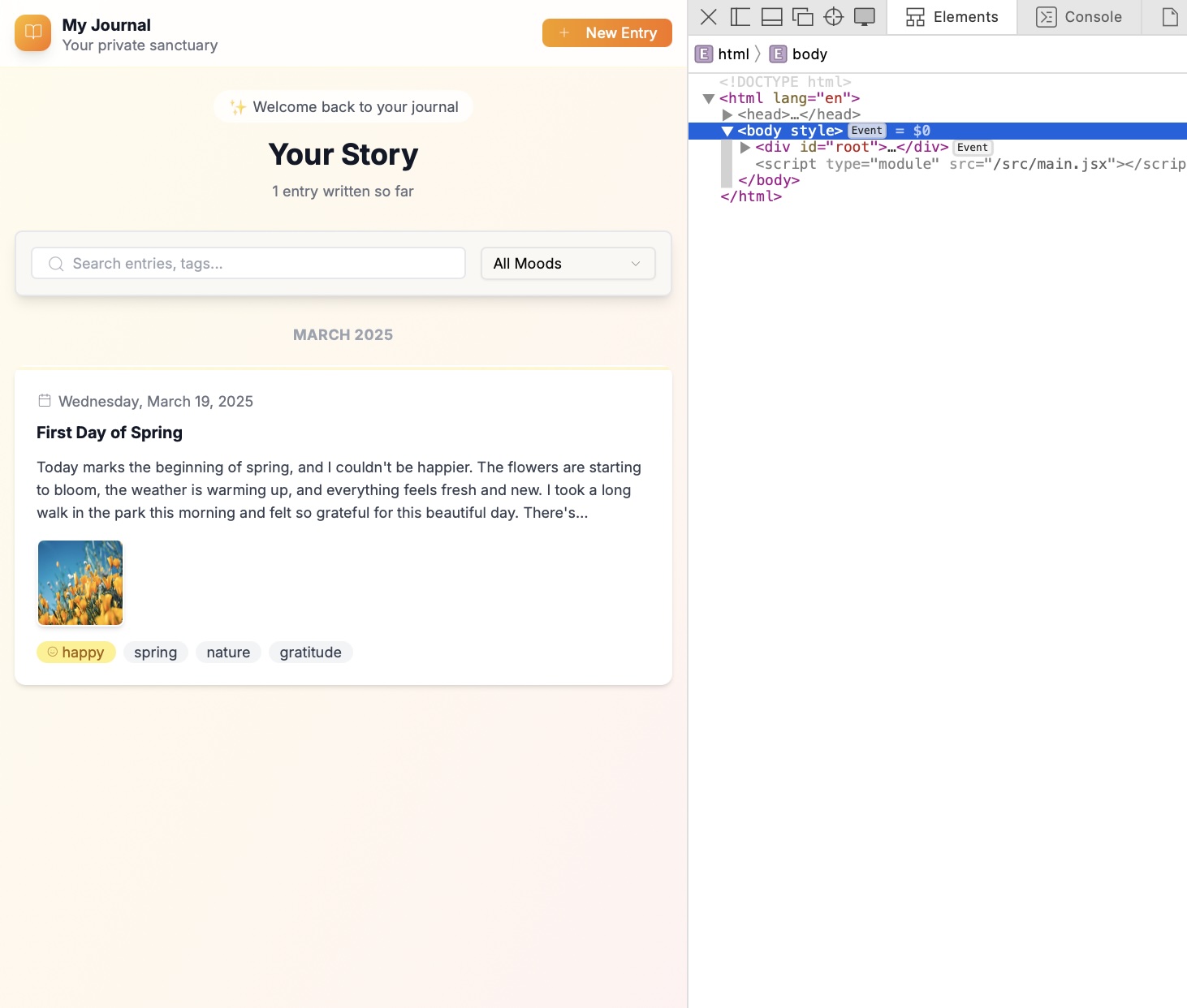1187x1008 pixels.
Task: Switch to the Console tab
Action: click(x=1079, y=17)
